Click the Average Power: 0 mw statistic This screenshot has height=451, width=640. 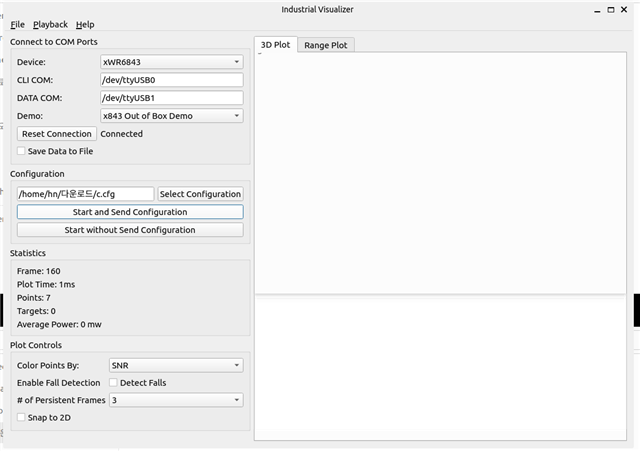(59, 324)
